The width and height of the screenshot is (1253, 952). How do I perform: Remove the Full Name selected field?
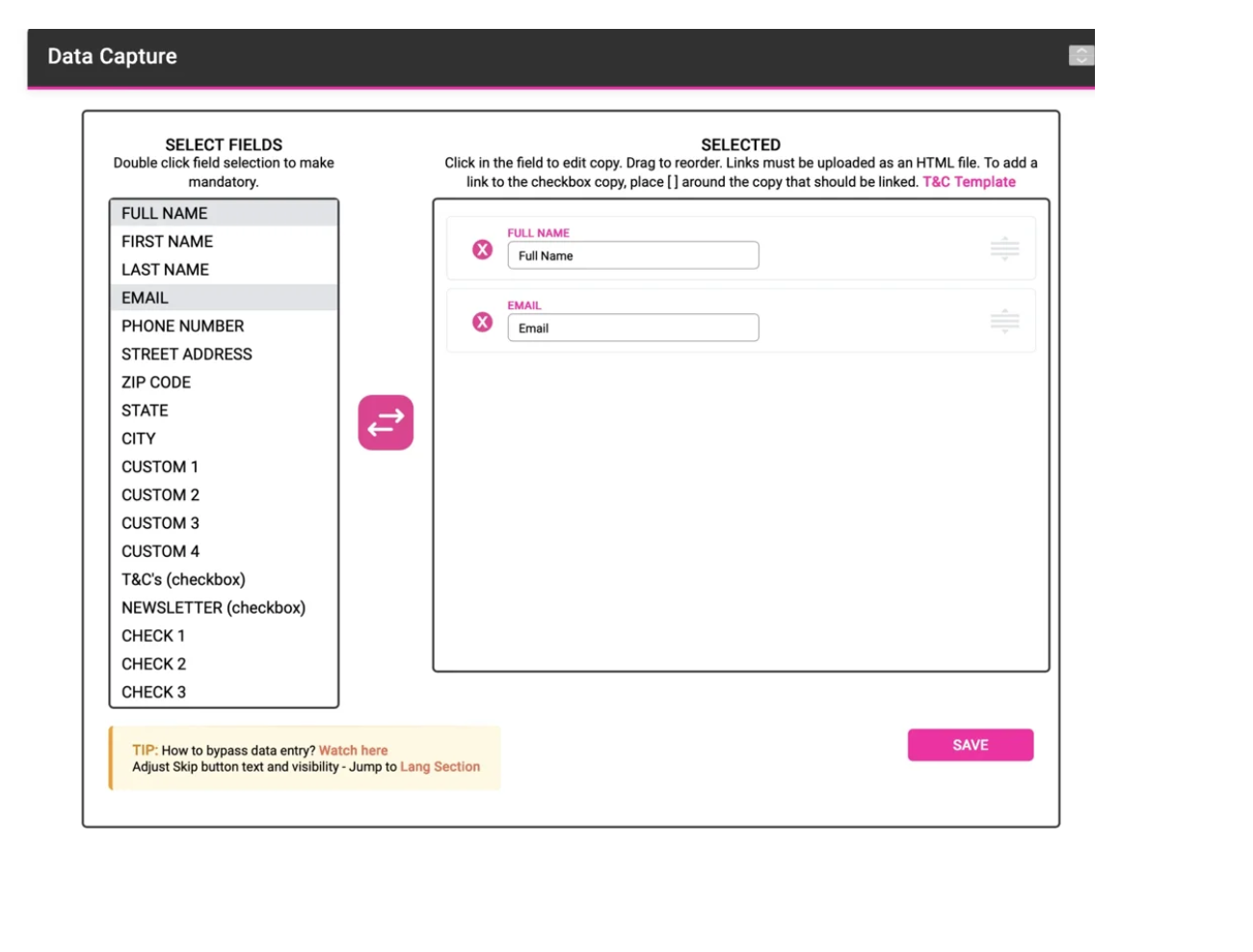(x=482, y=250)
